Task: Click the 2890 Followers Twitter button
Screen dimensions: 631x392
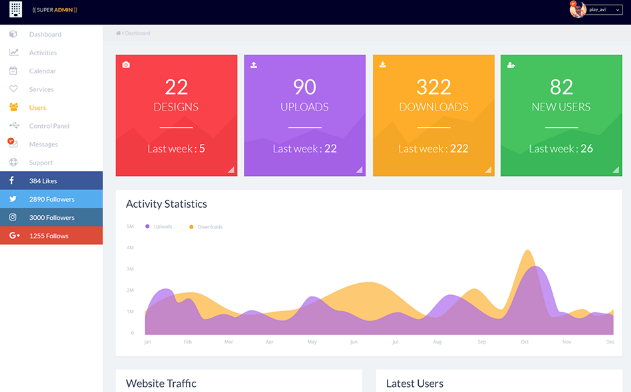Action: pos(52,199)
